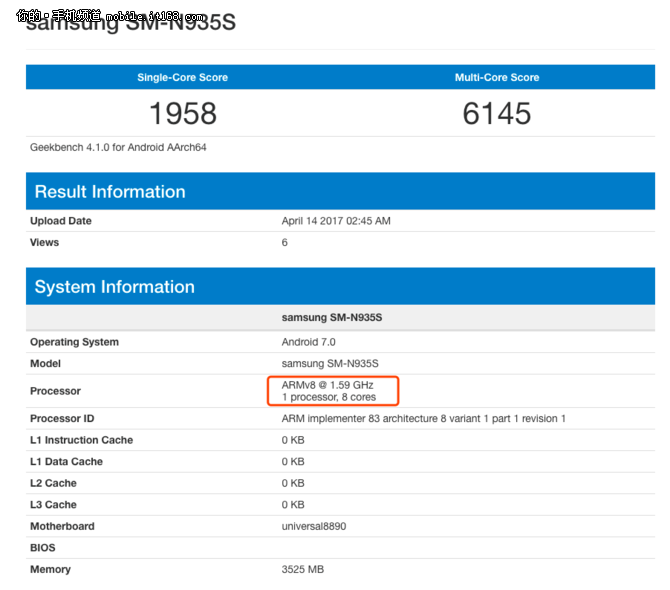670x590 pixels.
Task: Click the L2 Cache label
Action: coord(53,483)
